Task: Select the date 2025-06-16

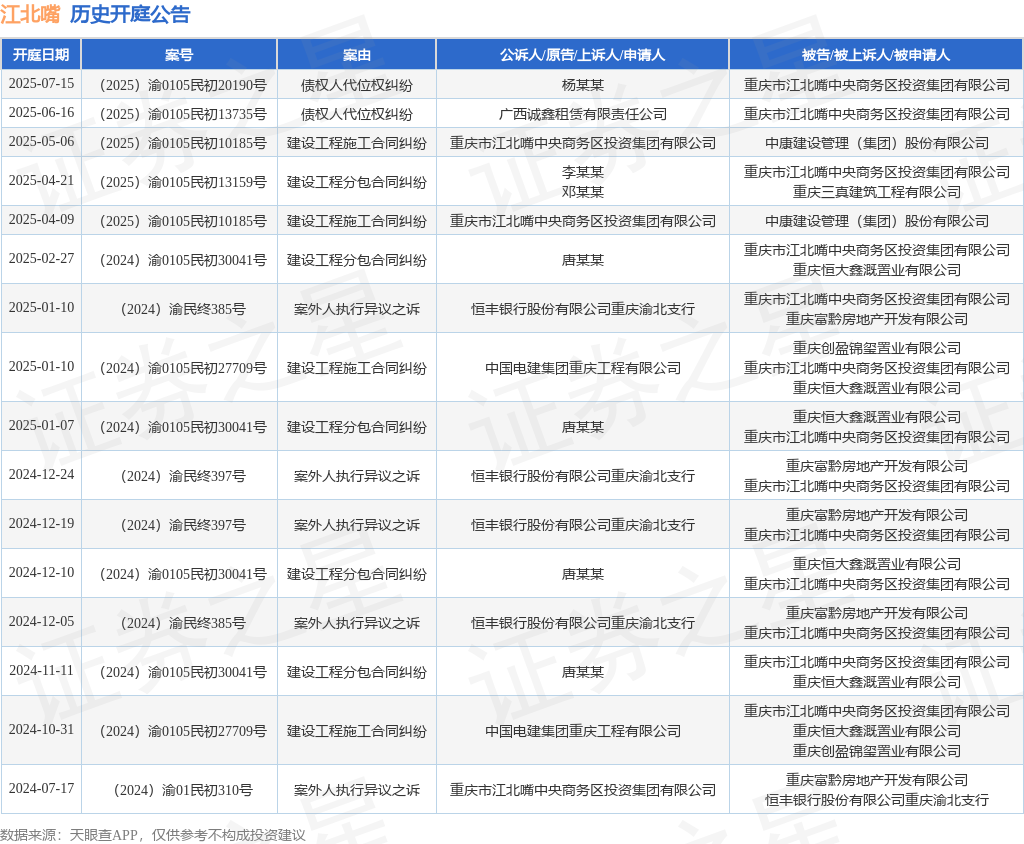Action: (x=41, y=112)
